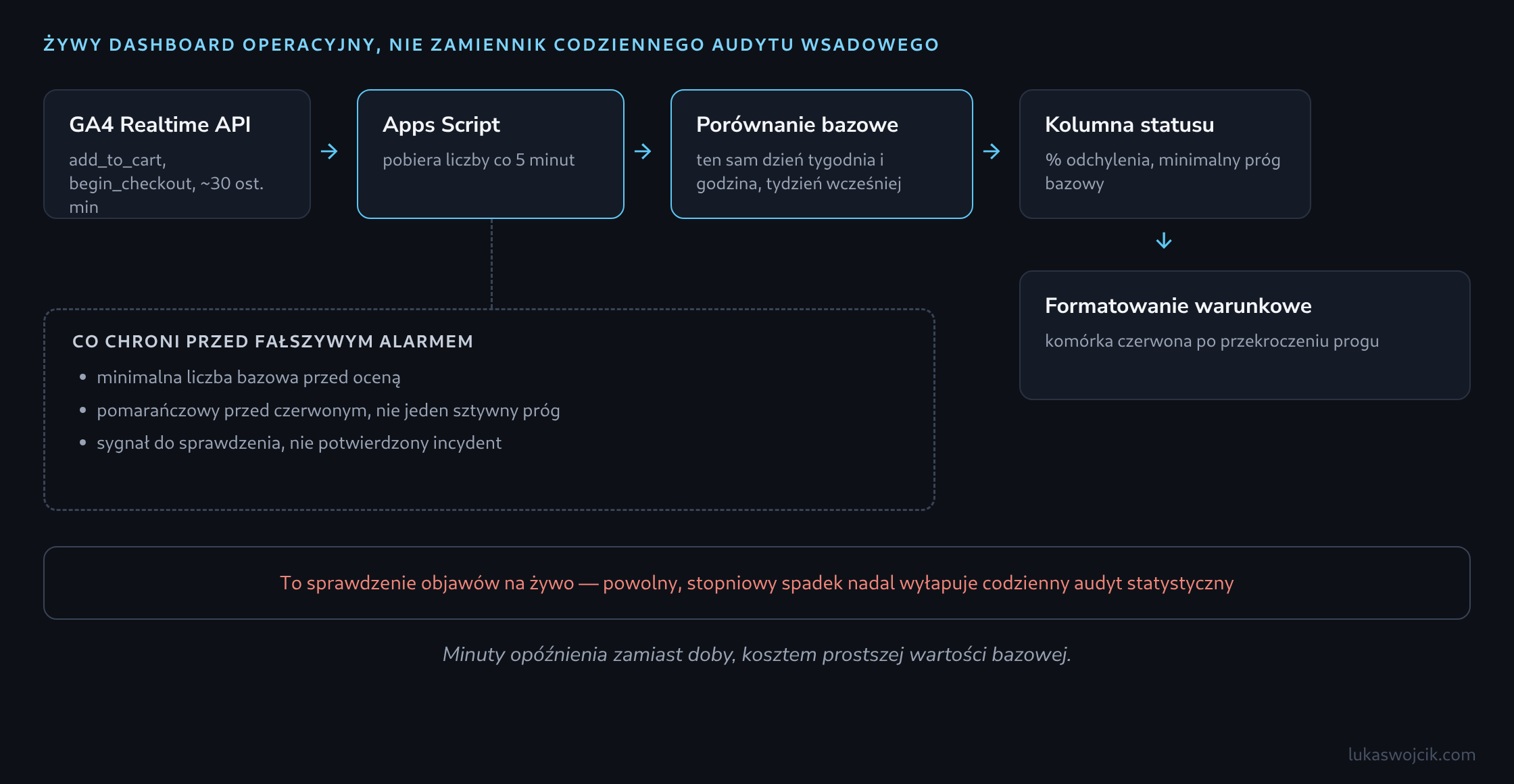Viewport: 1514px width, 784px height.
Task: Click the 'lukaswojcik.com' footer text
Action: 1411,755
